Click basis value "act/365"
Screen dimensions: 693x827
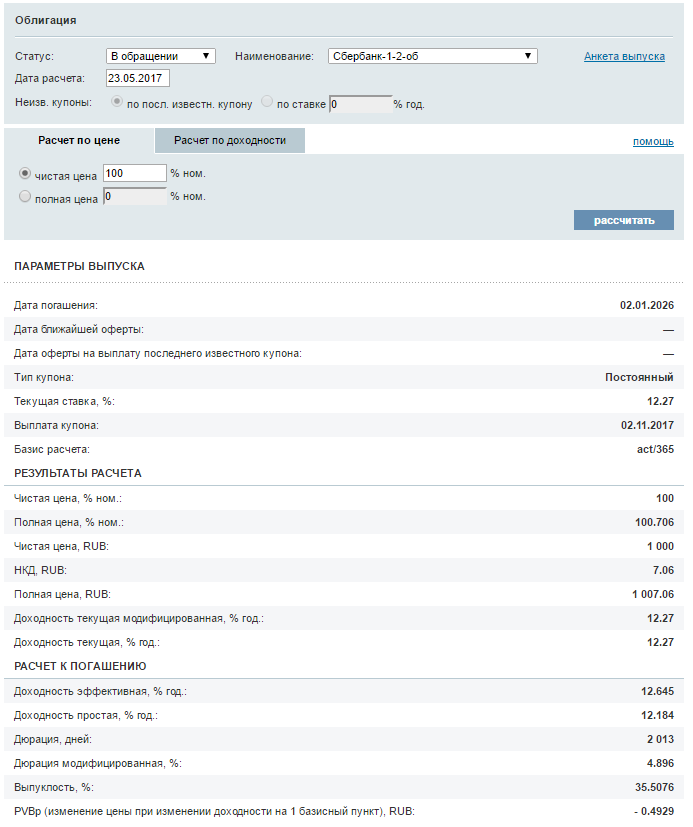click(655, 449)
